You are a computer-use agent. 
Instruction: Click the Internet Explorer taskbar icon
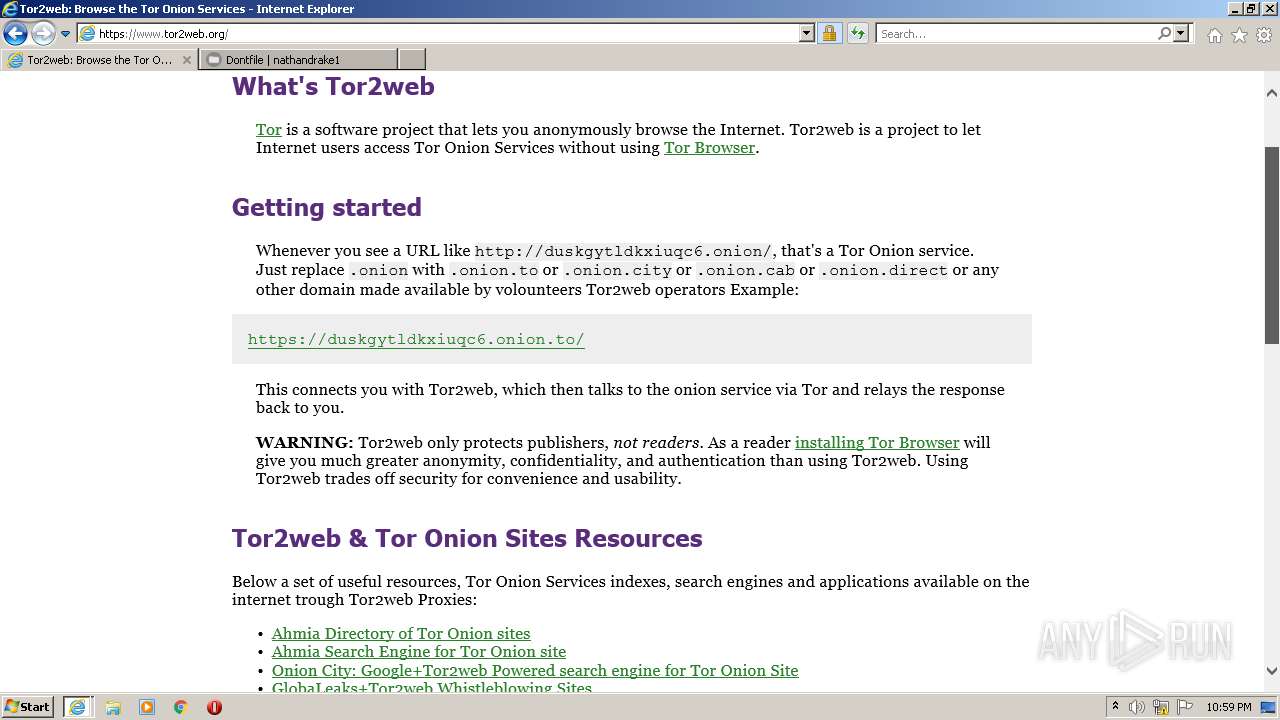click(77, 707)
